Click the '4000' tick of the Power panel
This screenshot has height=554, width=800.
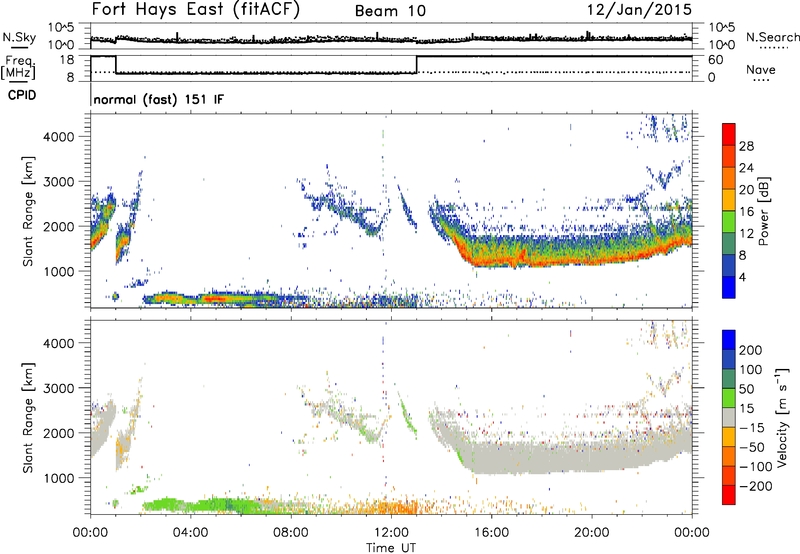59,137
